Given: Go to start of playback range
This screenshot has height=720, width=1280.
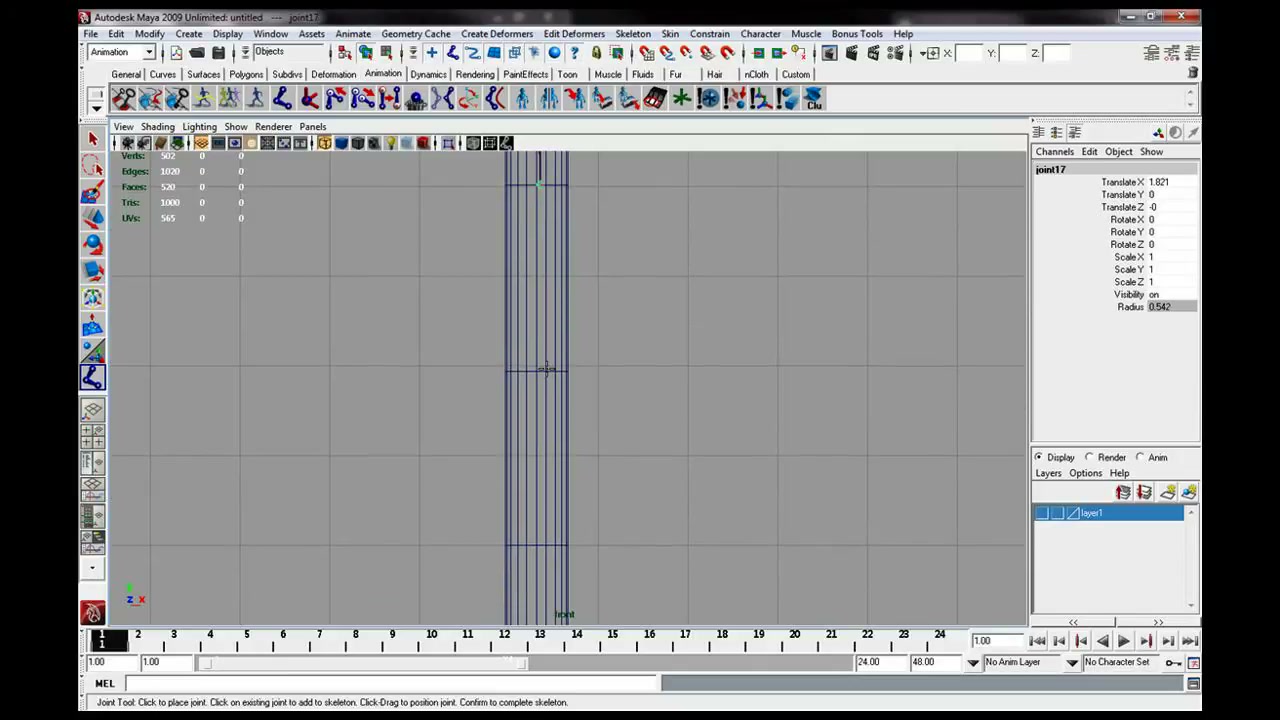Looking at the screenshot, I should click(x=1037, y=641).
